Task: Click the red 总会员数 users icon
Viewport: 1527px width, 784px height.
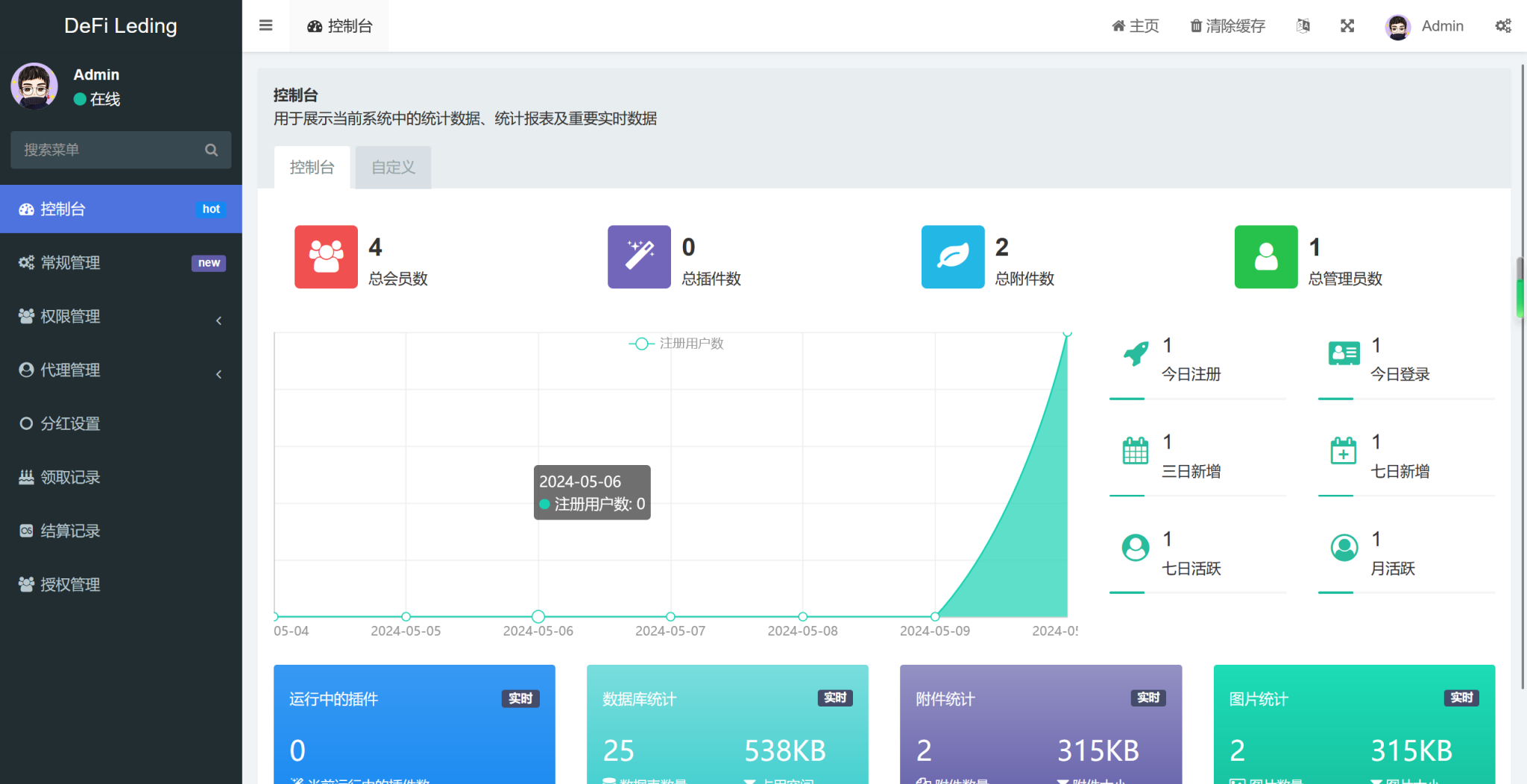Action: pos(326,256)
